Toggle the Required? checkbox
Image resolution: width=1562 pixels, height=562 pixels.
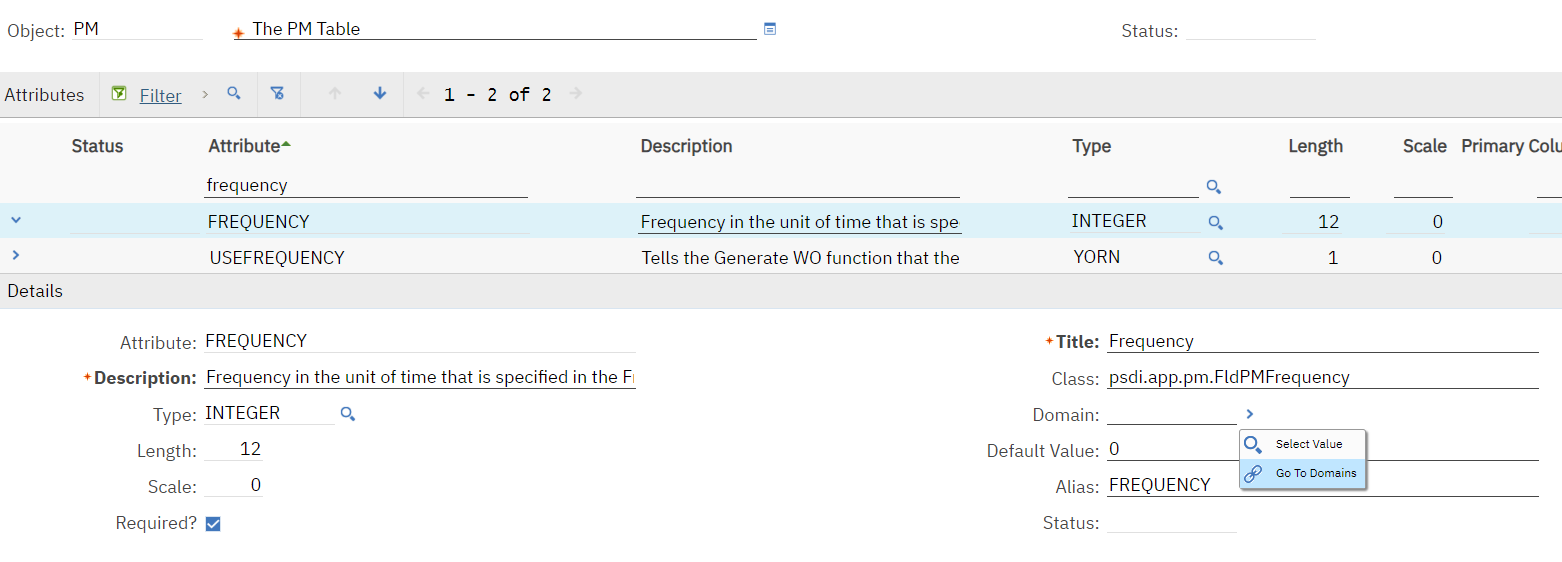213,524
